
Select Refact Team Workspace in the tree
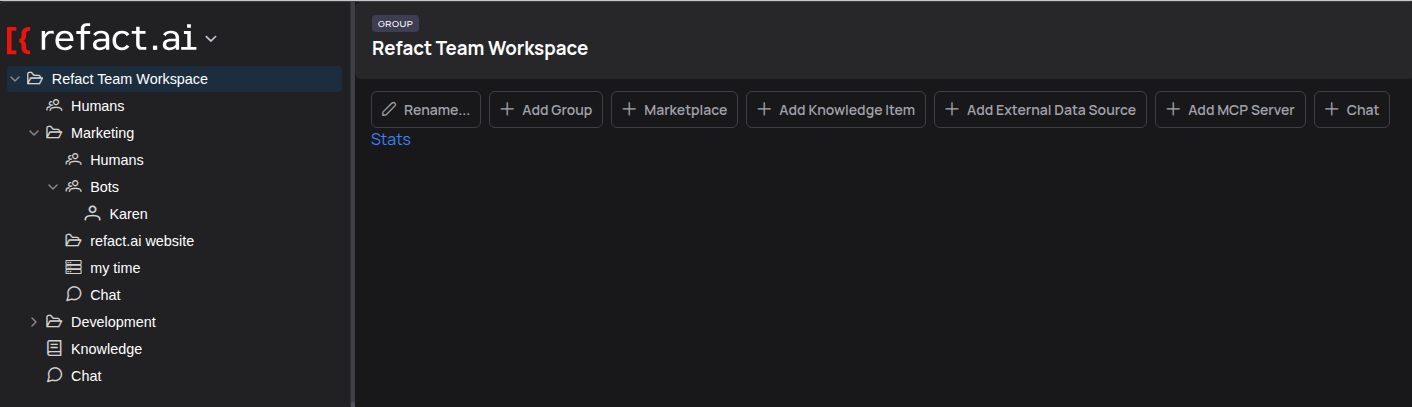[174, 79]
